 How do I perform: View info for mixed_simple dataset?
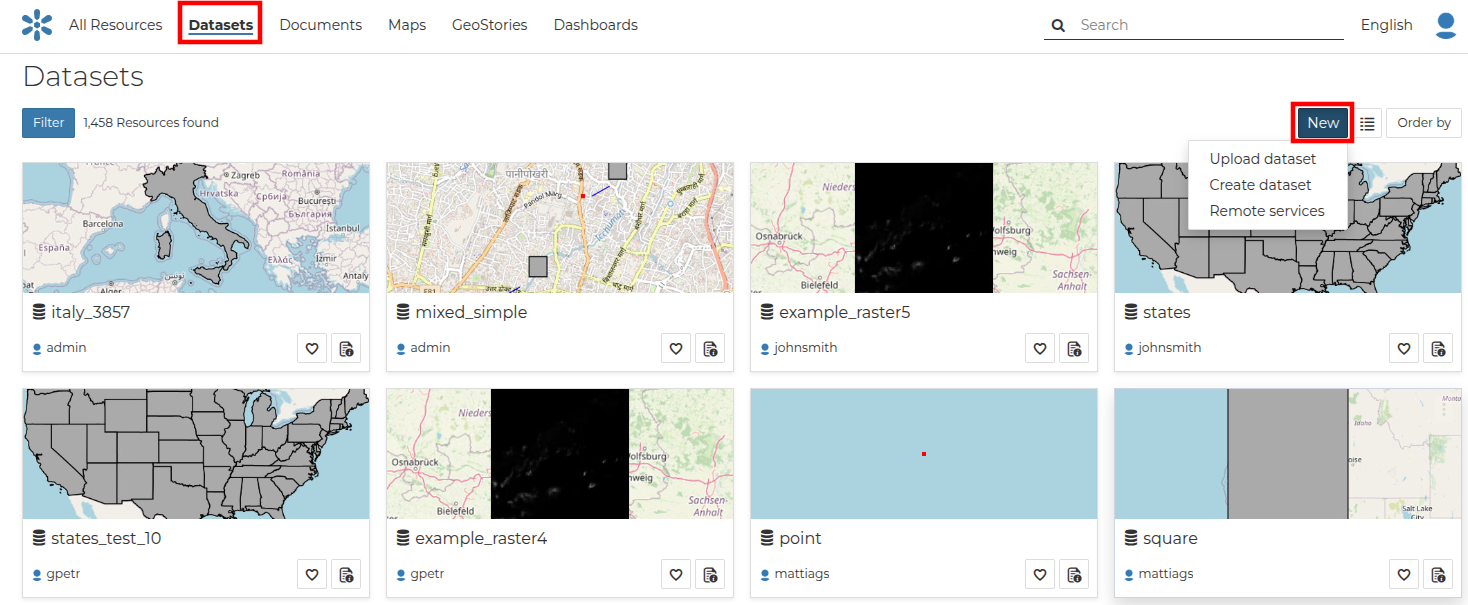click(710, 348)
